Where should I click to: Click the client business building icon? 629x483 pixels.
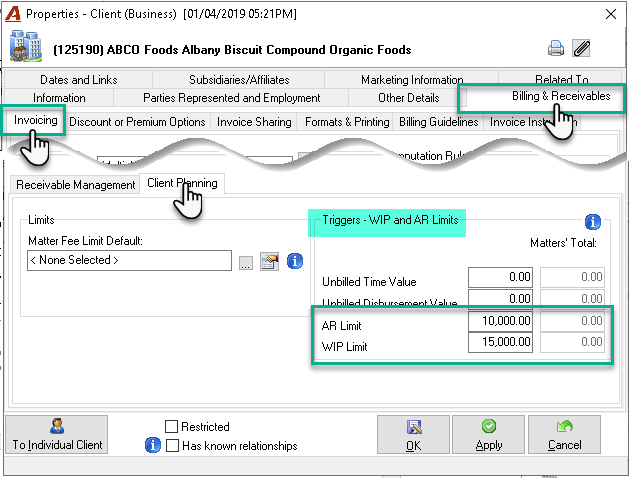26,46
